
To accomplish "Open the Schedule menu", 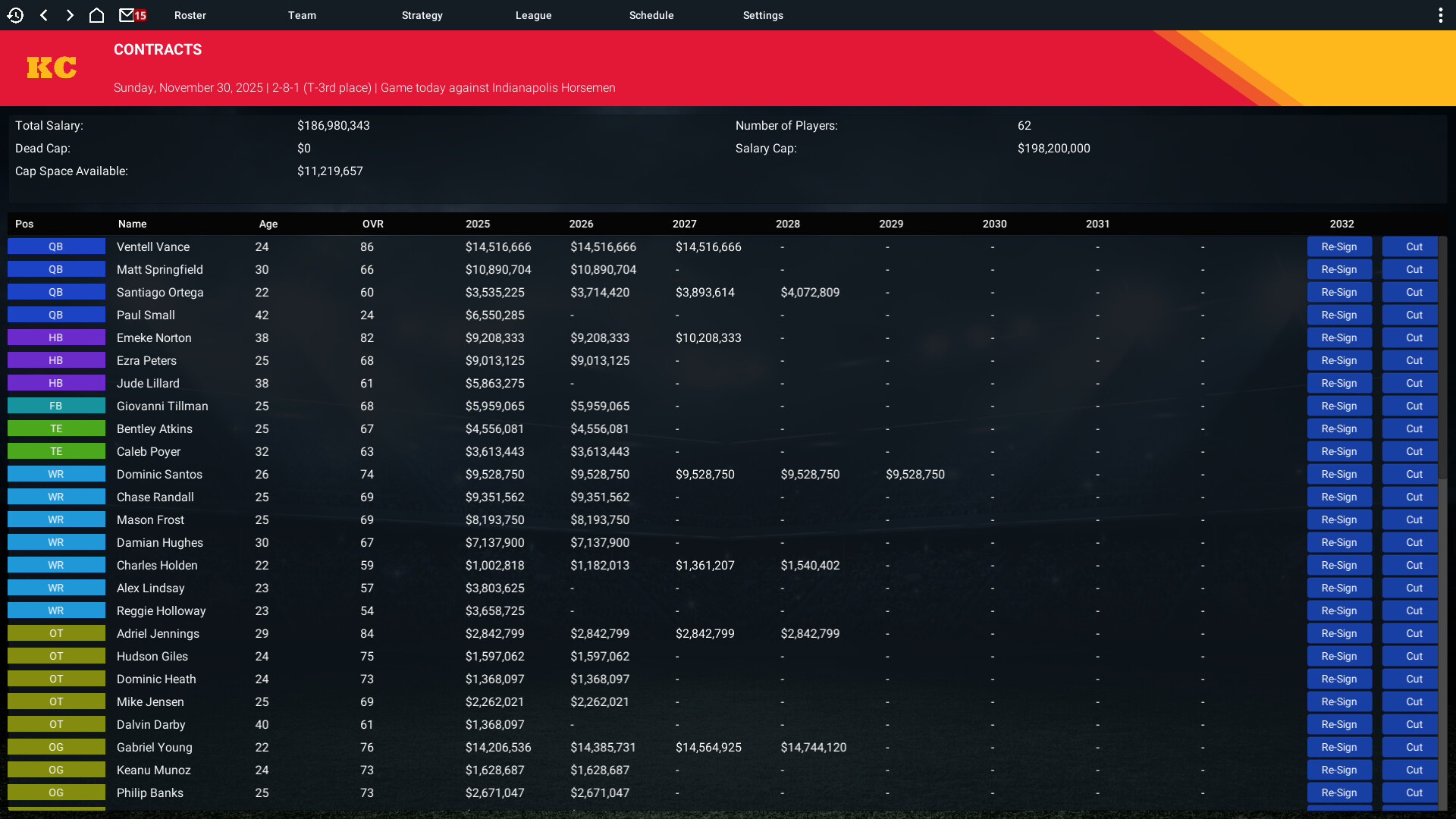I will (x=651, y=15).
